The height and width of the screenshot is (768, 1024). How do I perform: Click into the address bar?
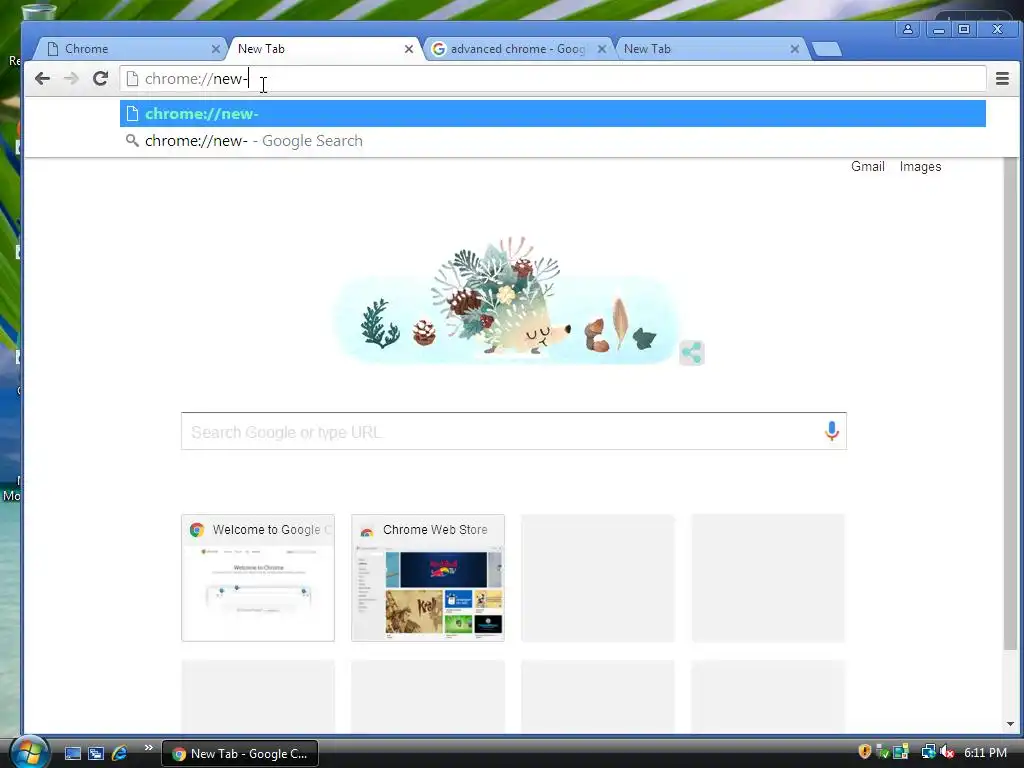tap(552, 79)
